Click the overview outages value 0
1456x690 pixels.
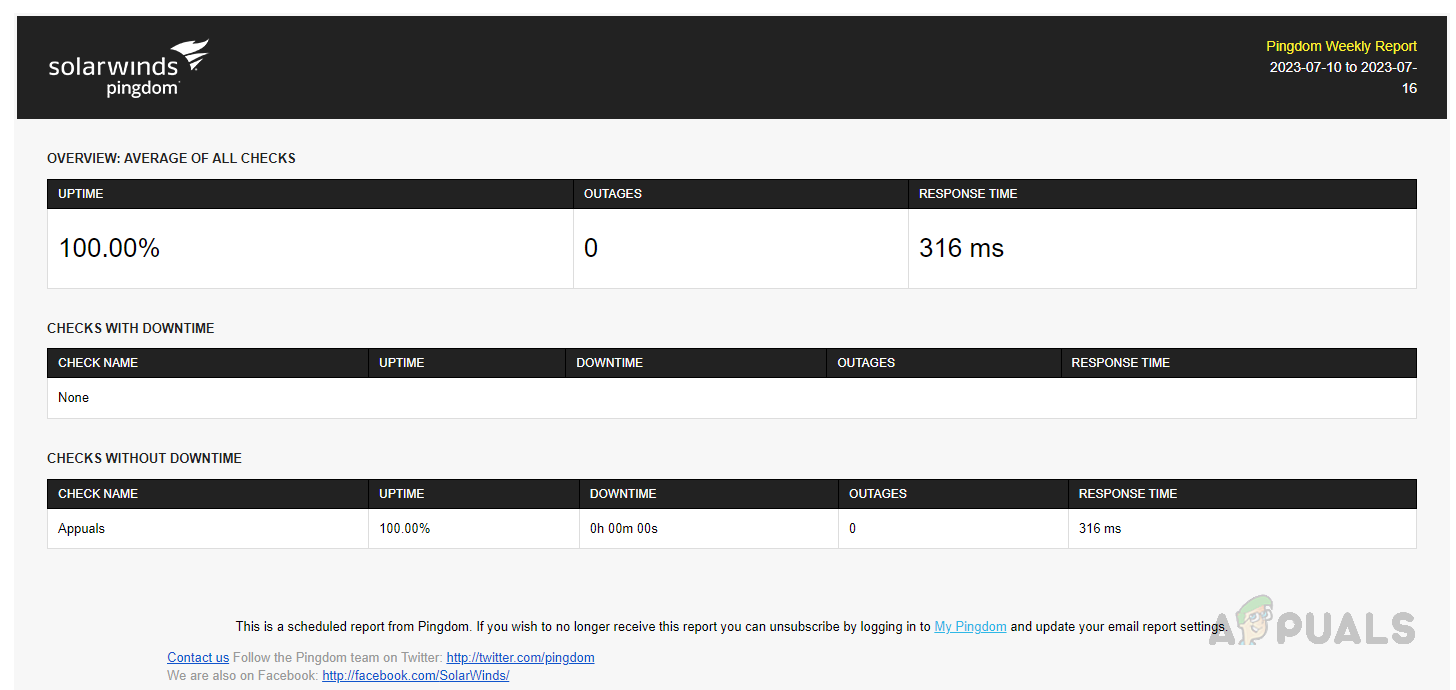[x=591, y=248]
